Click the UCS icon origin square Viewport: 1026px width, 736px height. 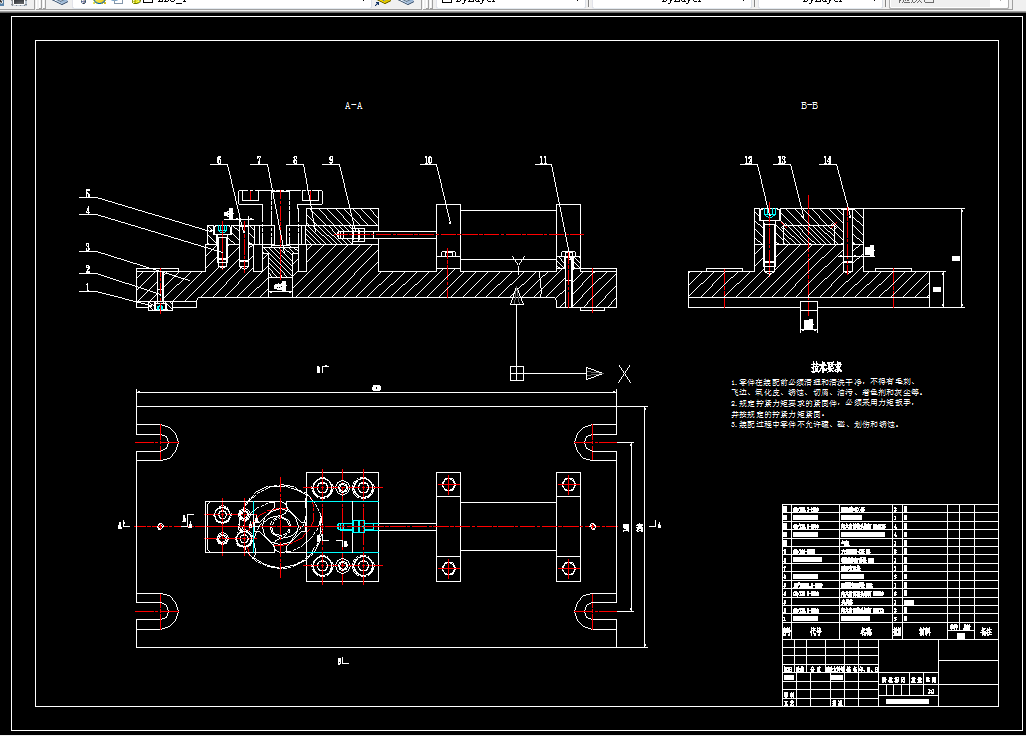(517, 374)
